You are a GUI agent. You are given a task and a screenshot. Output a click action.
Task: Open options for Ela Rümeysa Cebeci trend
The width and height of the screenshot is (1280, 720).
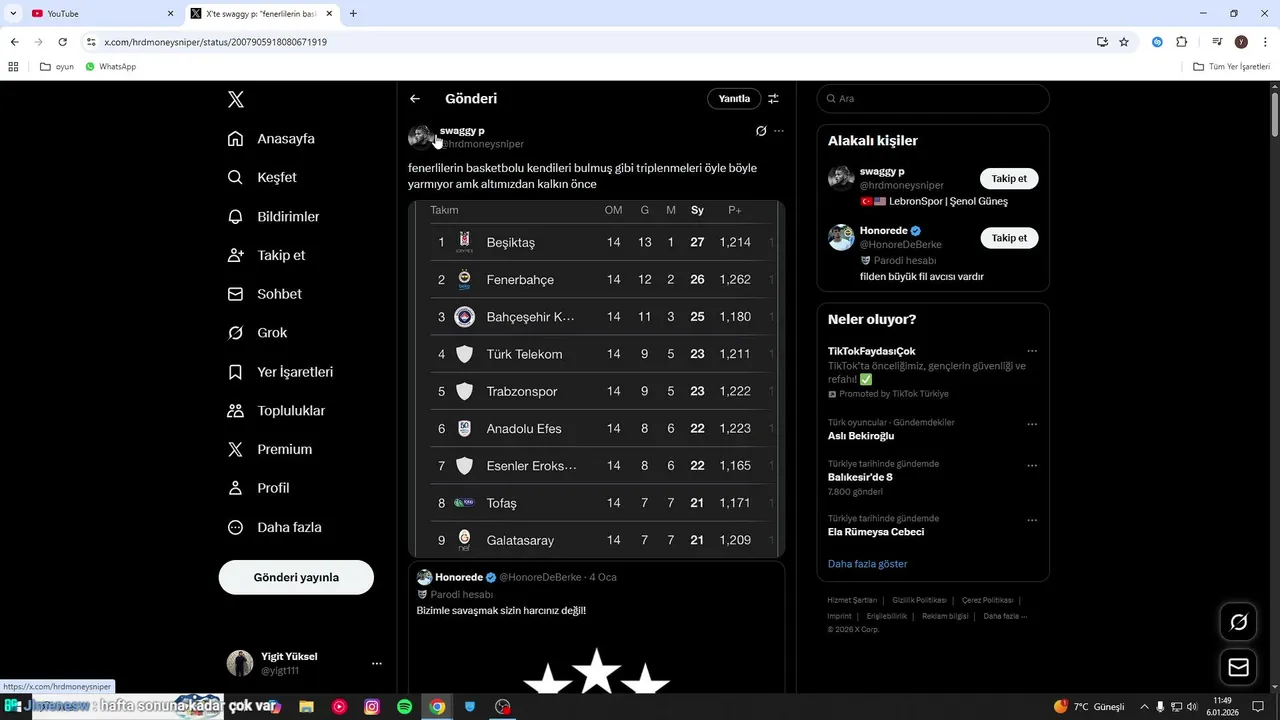[1032, 520]
